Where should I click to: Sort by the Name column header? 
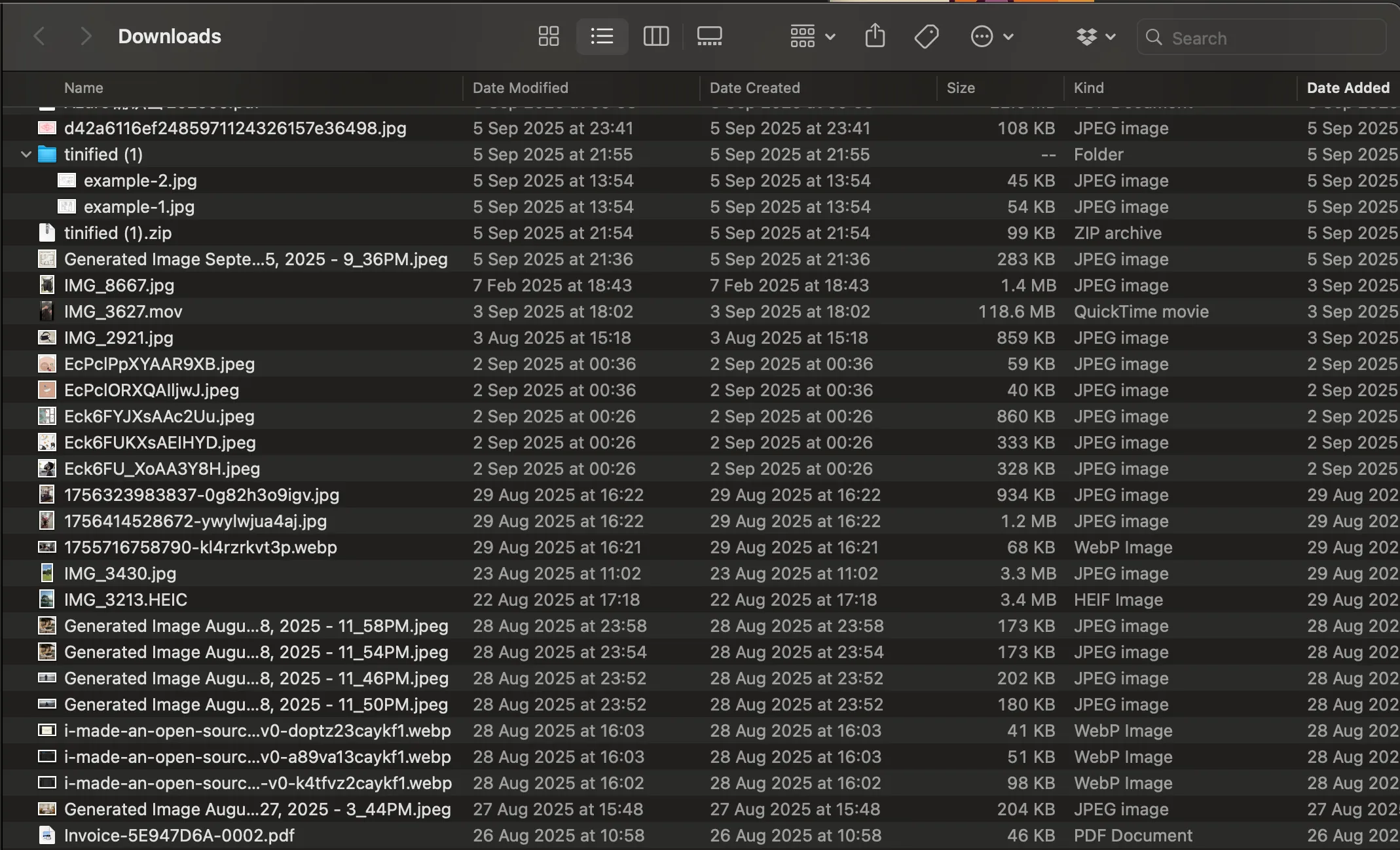click(84, 88)
